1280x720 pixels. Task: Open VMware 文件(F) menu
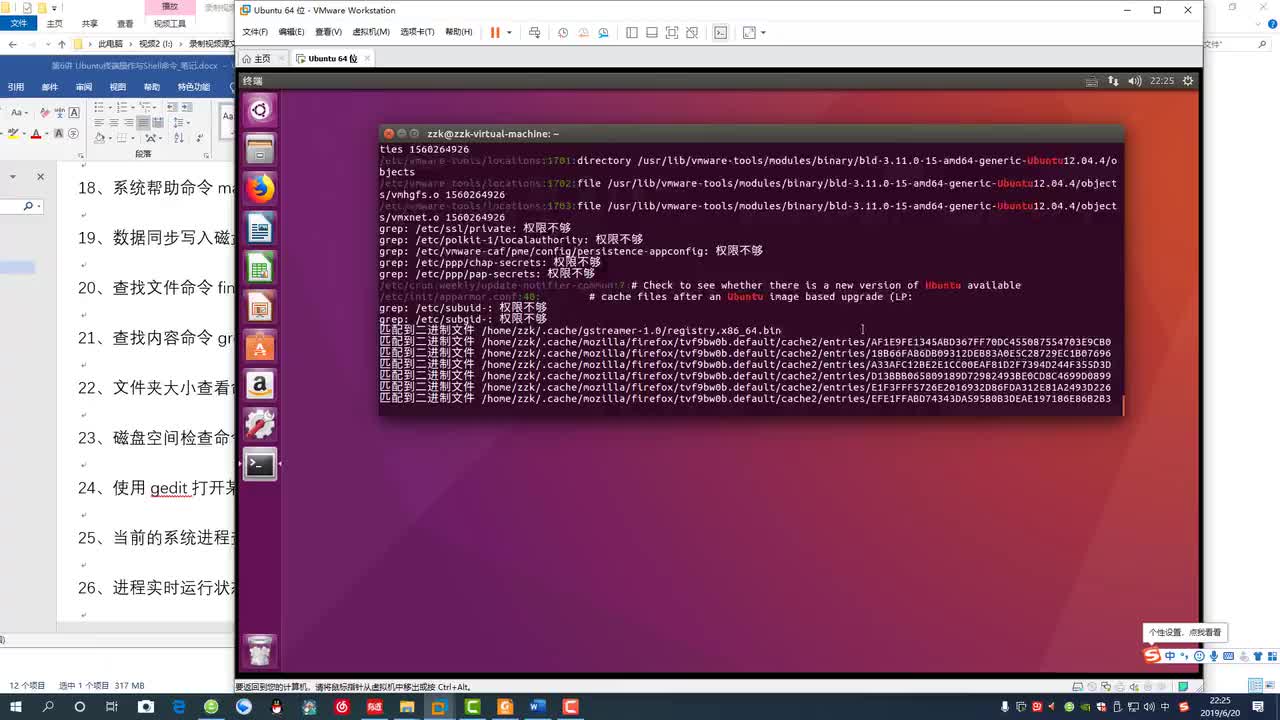coord(255,32)
